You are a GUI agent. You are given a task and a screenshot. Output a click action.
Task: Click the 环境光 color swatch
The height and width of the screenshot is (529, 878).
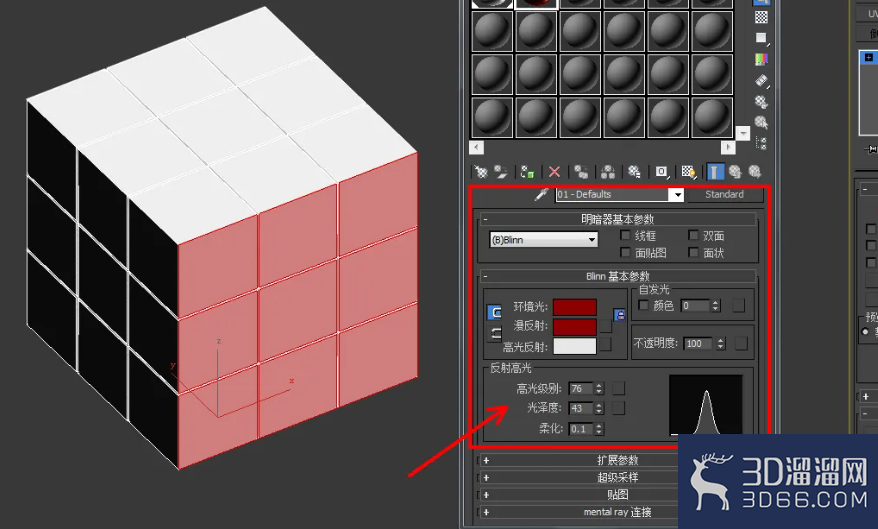tap(575, 307)
